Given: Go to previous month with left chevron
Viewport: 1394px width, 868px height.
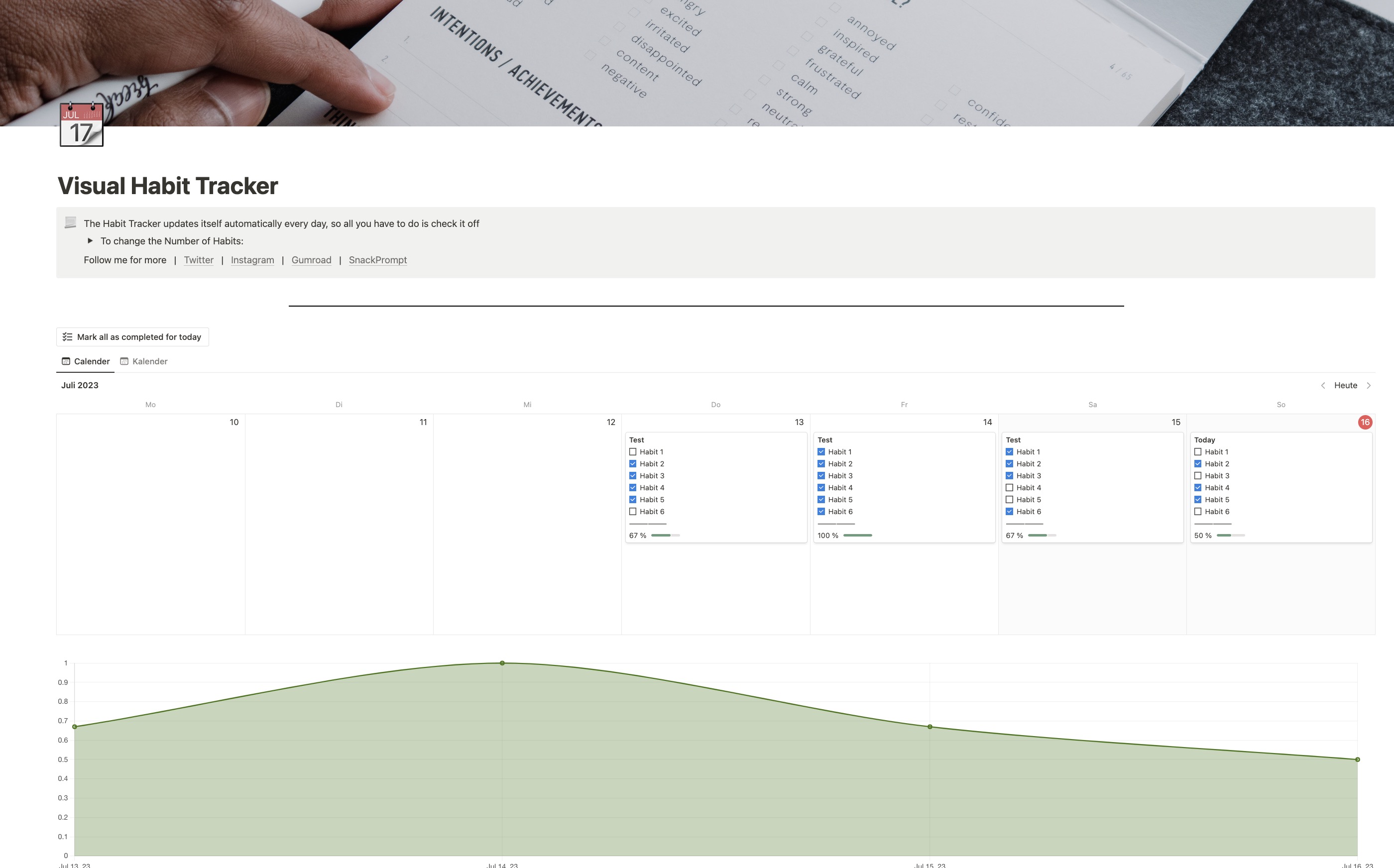Looking at the screenshot, I should tap(1323, 385).
